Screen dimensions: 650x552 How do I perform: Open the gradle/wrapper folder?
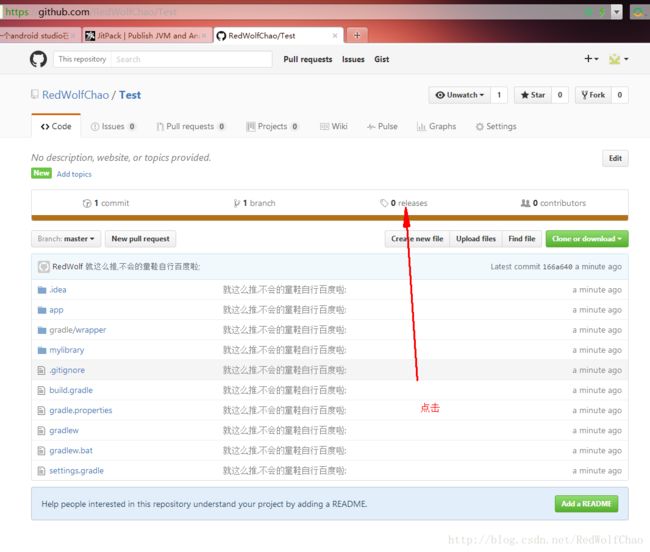[x=78, y=330]
